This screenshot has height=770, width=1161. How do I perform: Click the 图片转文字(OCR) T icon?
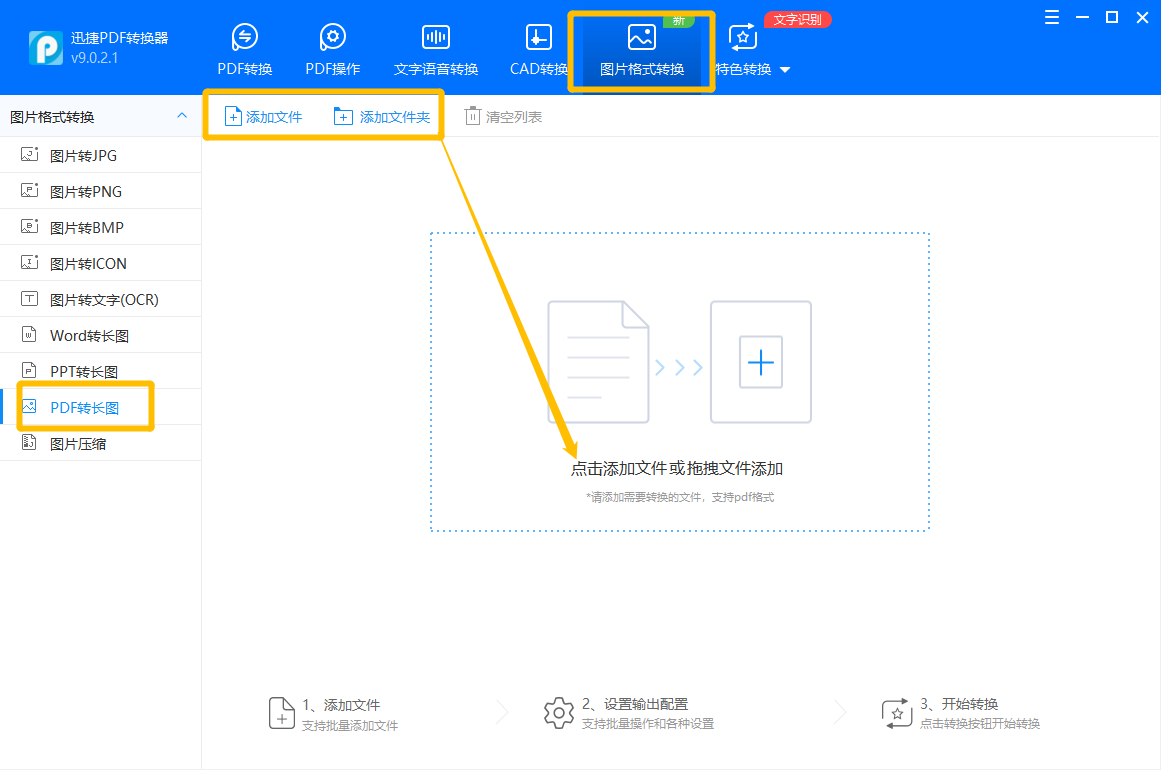click(30, 299)
